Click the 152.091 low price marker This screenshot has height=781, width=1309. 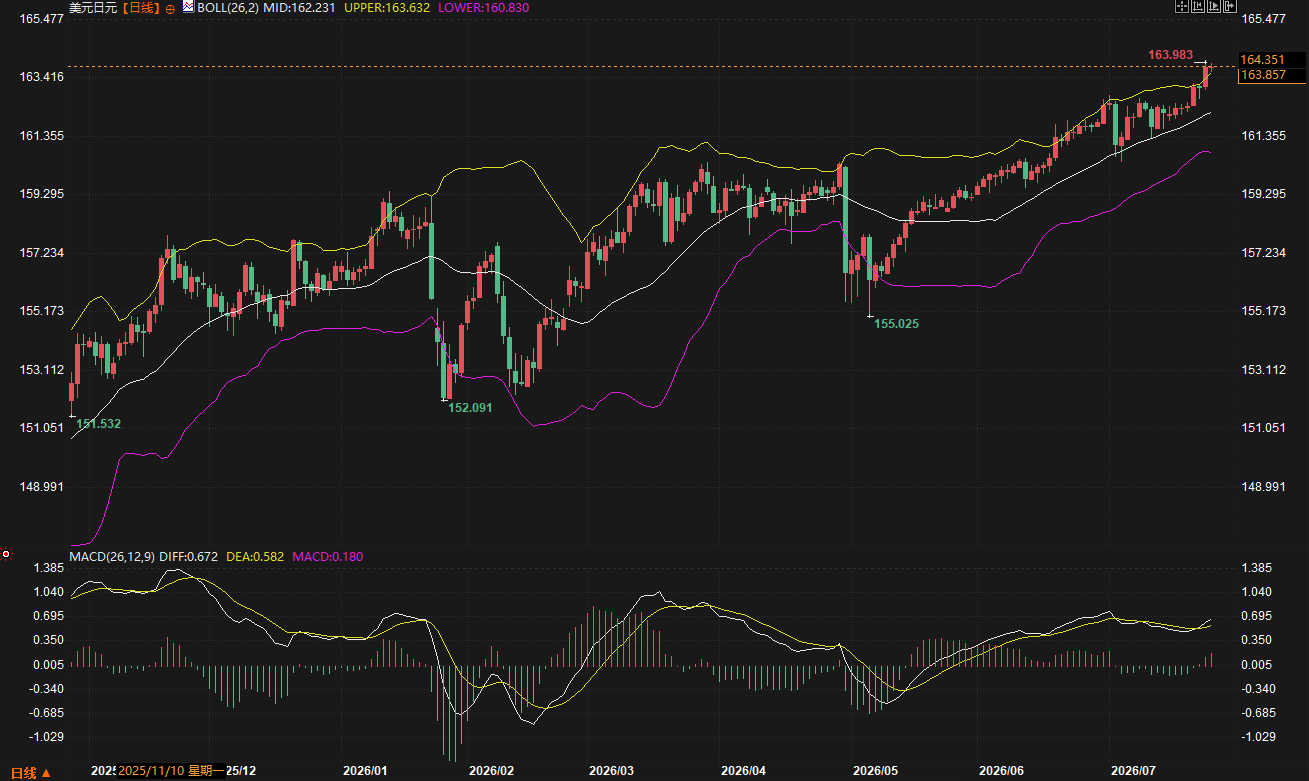tap(470, 408)
